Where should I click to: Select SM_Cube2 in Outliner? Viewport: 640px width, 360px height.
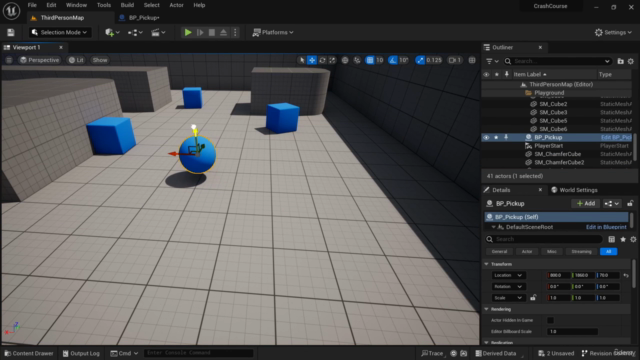point(553,104)
